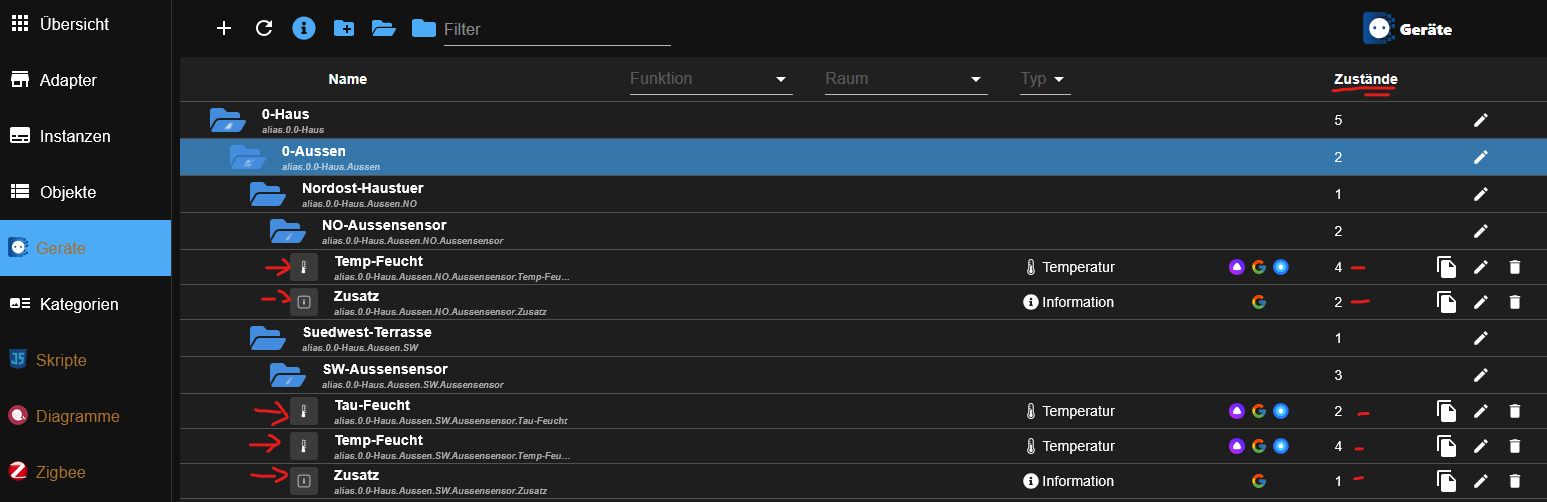Edit the NO-Aussensensor folder with the pencil
The image size is (1547, 502).
tap(1481, 231)
